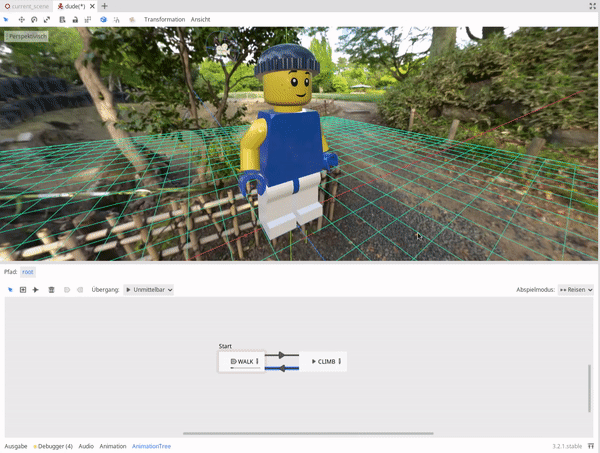Select the WALK to CLIMB transition arrow
Viewport: 600px width, 453px height.
click(x=282, y=355)
